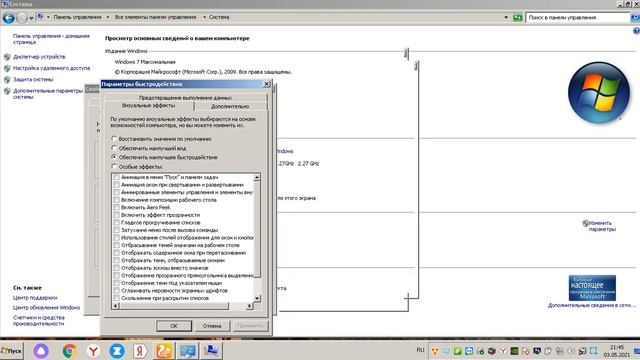Open the clock showing 21:45
This screenshot has height=360, width=640.
pyautogui.click(x=617, y=351)
